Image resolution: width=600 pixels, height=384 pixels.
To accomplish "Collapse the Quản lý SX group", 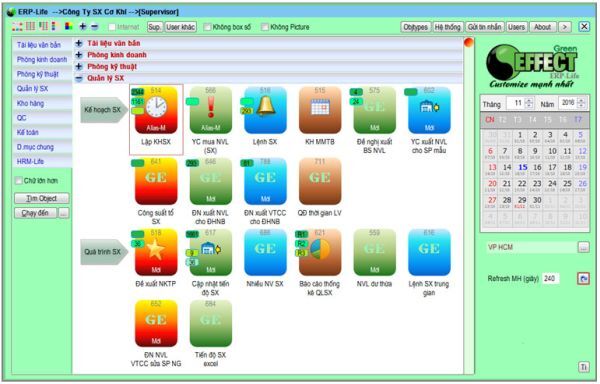I will pos(79,78).
